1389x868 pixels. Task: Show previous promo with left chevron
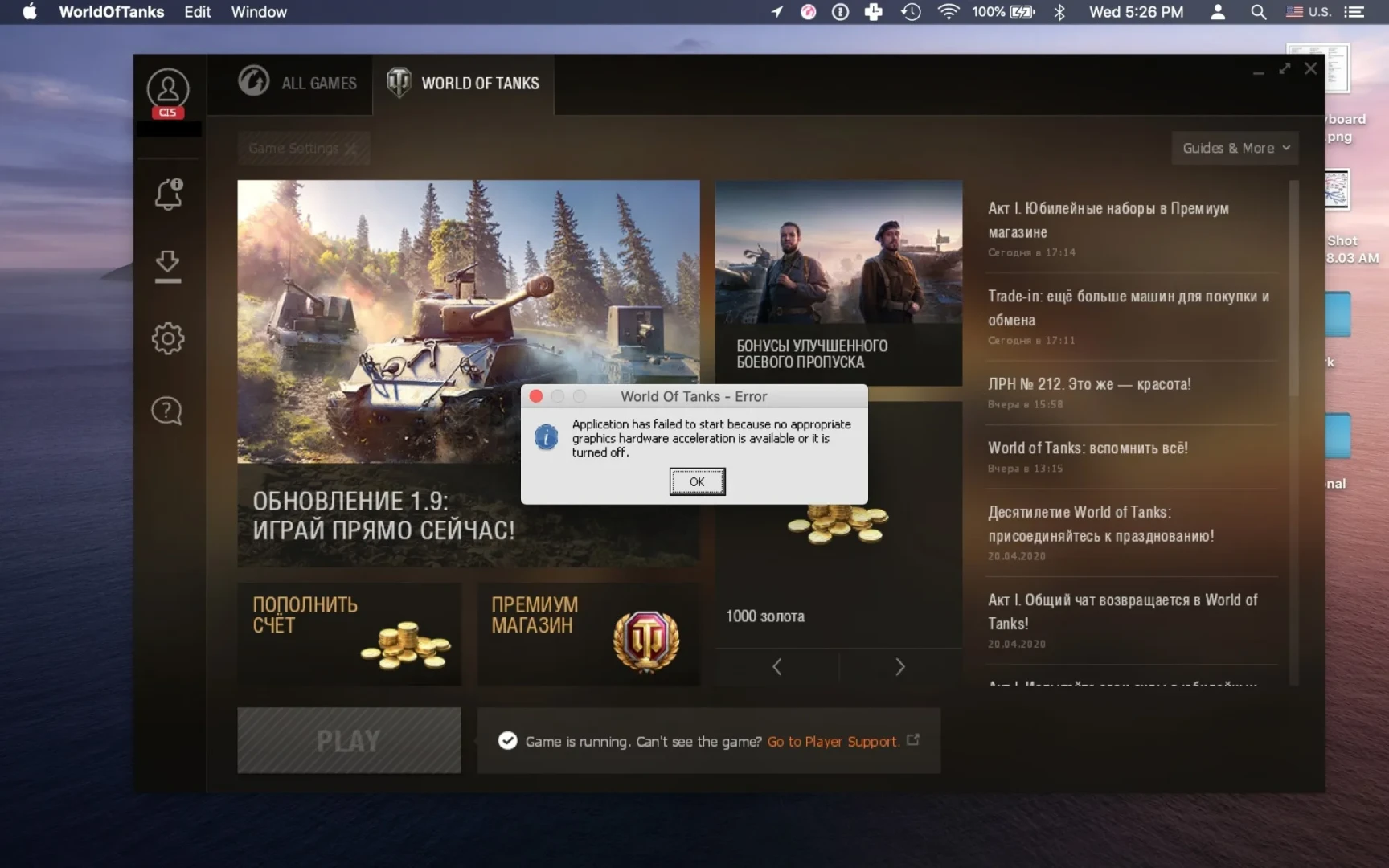coord(777,667)
